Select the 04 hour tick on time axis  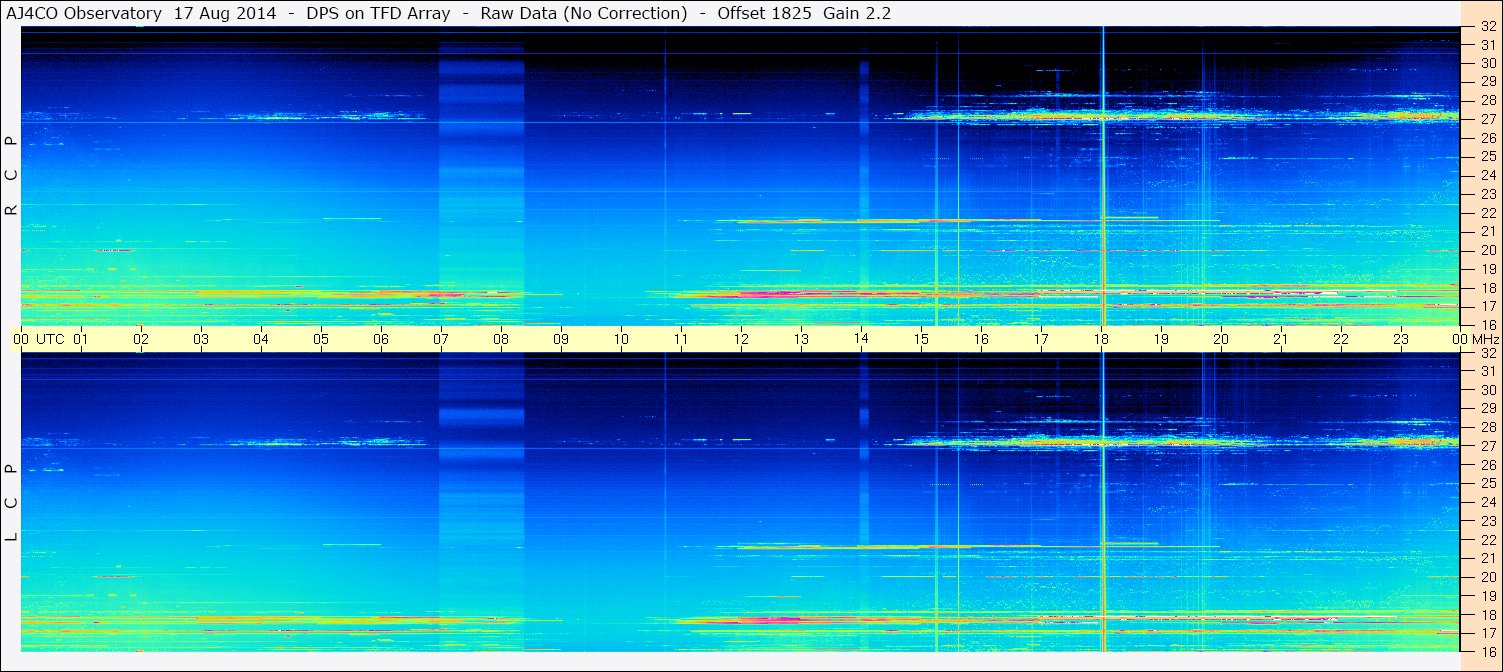click(x=261, y=339)
